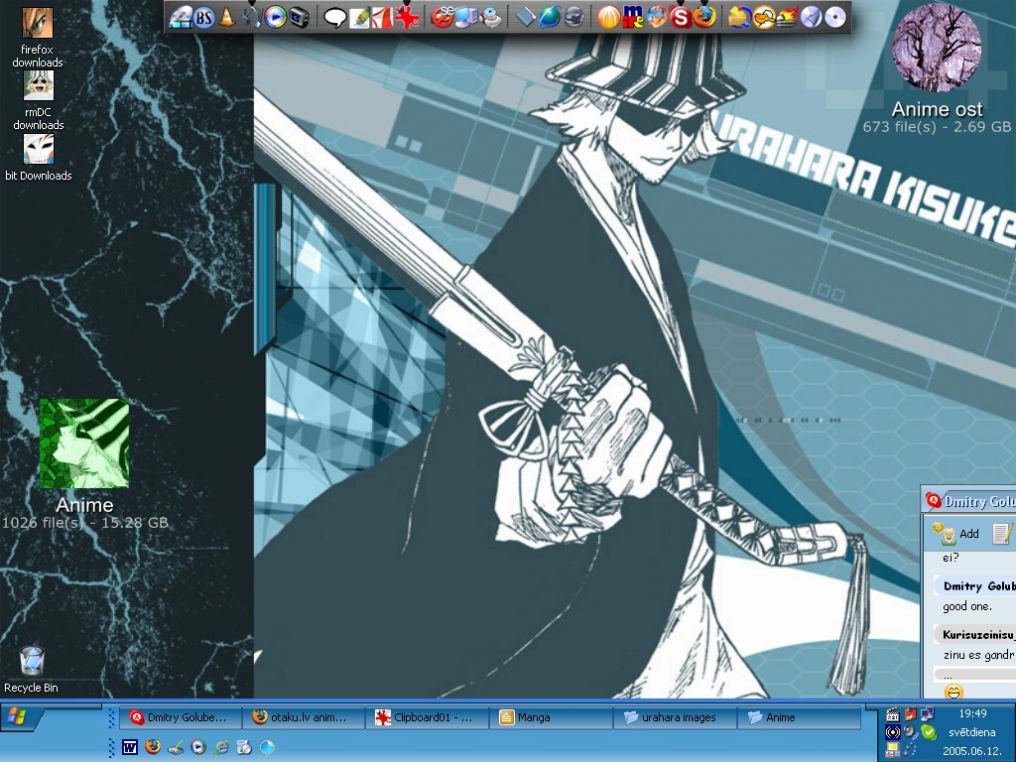Launch the blue globe browser icon in dock
The width and height of the screenshot is (1016, 762).
click(x=549, y=17)
